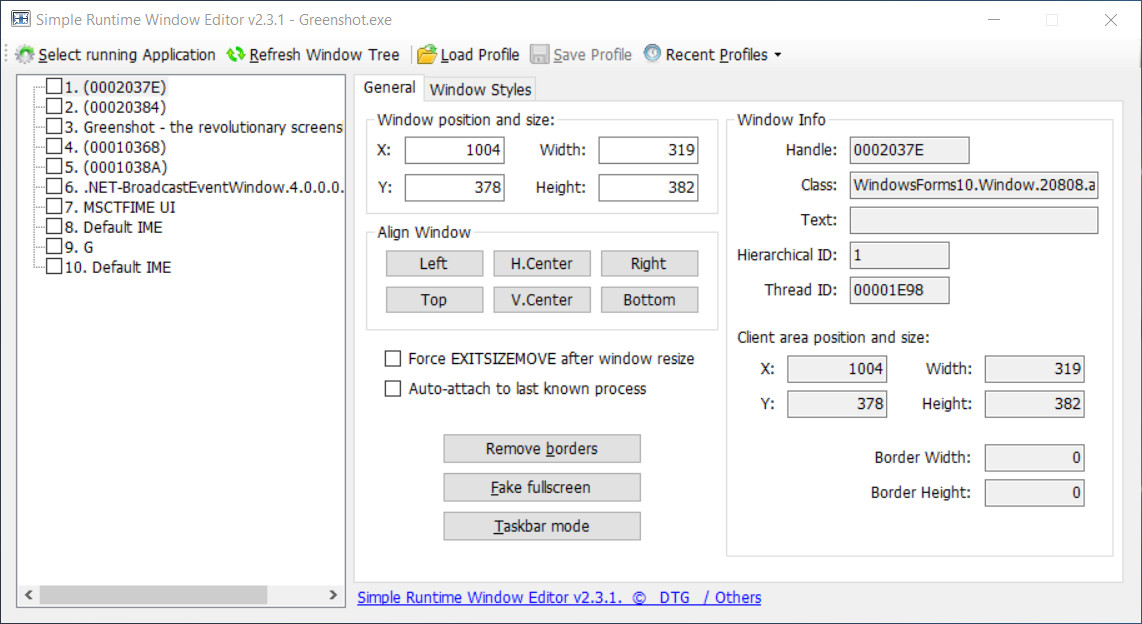
Task: Align window with H.Center button
Action: pos(542,264)
